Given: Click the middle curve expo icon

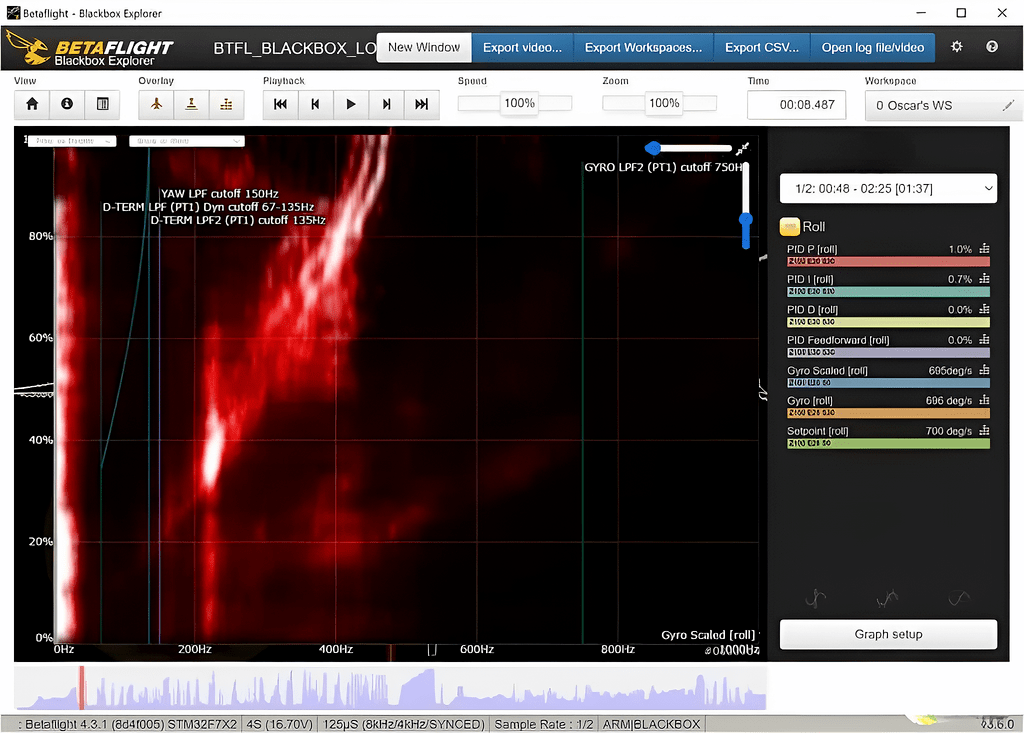Looking at the screenshot, I should (888, 598).
